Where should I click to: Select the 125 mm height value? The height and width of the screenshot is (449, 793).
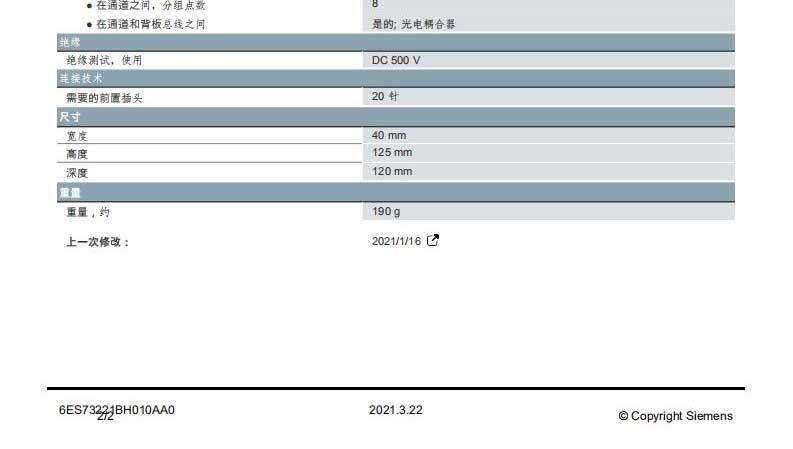(391, 153)
